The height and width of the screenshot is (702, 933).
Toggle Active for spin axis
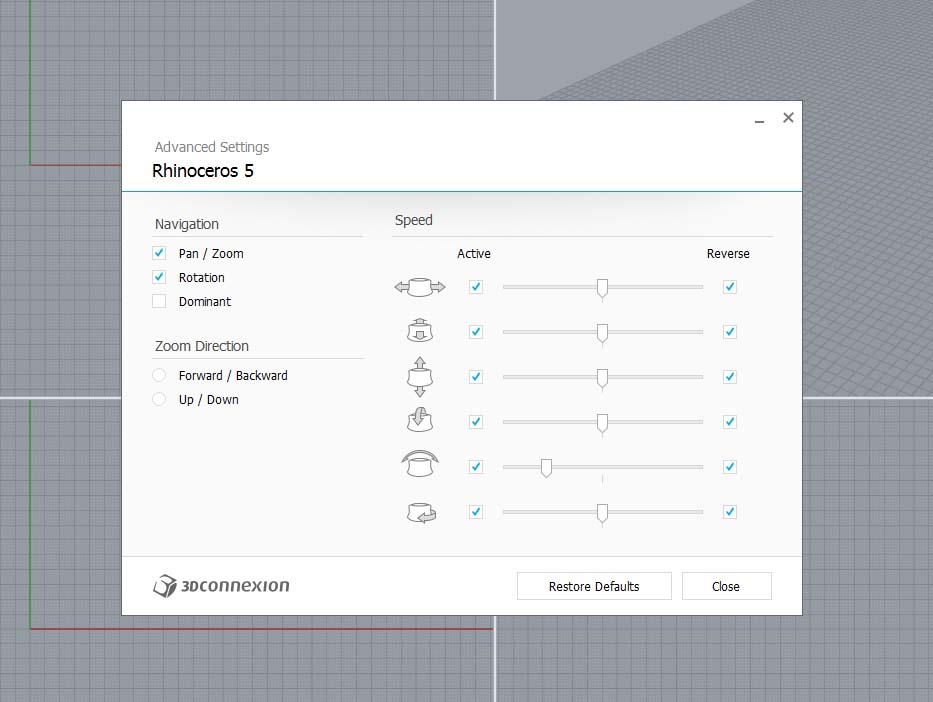tap(475, 512)
